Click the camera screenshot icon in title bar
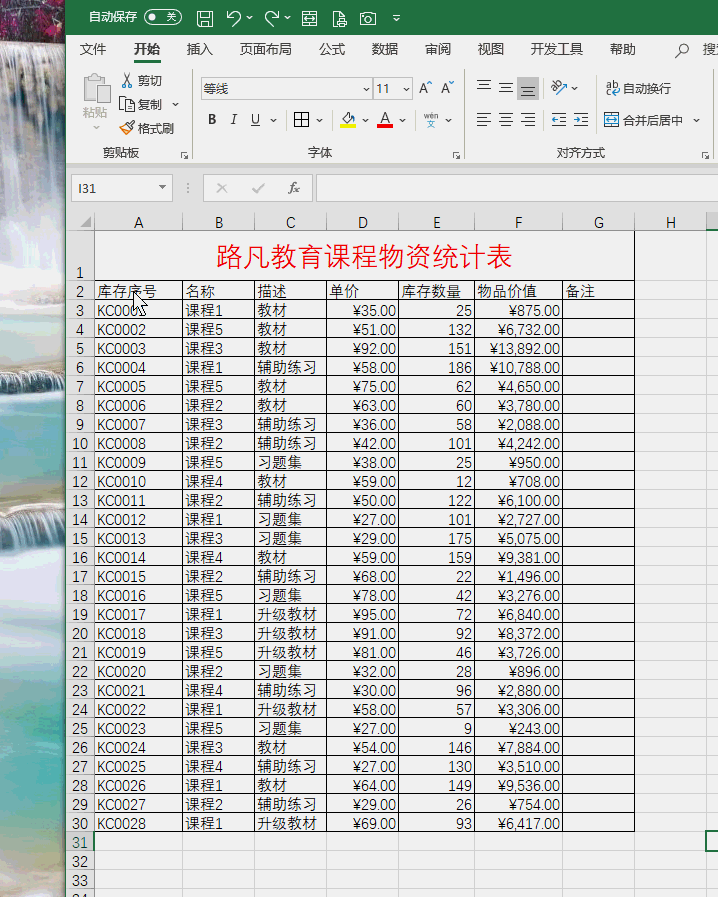 tap(368, 18)
